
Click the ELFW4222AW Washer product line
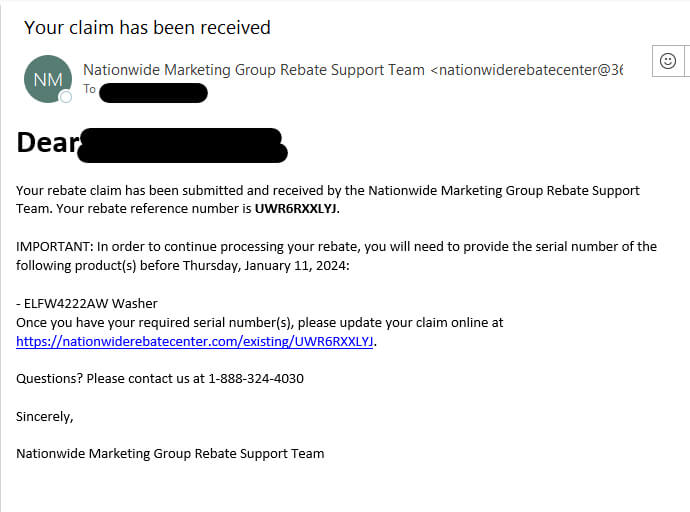coord(87,303)
